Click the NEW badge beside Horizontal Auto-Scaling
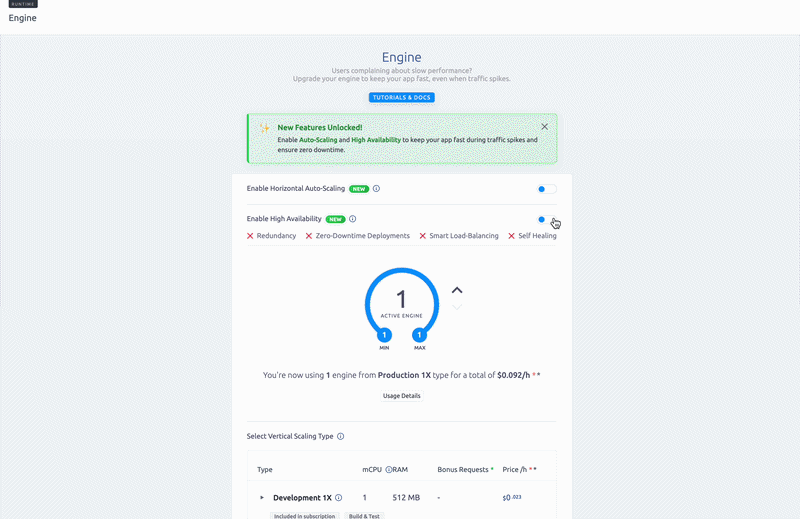 pyautogui.click(x=359, y=189)
